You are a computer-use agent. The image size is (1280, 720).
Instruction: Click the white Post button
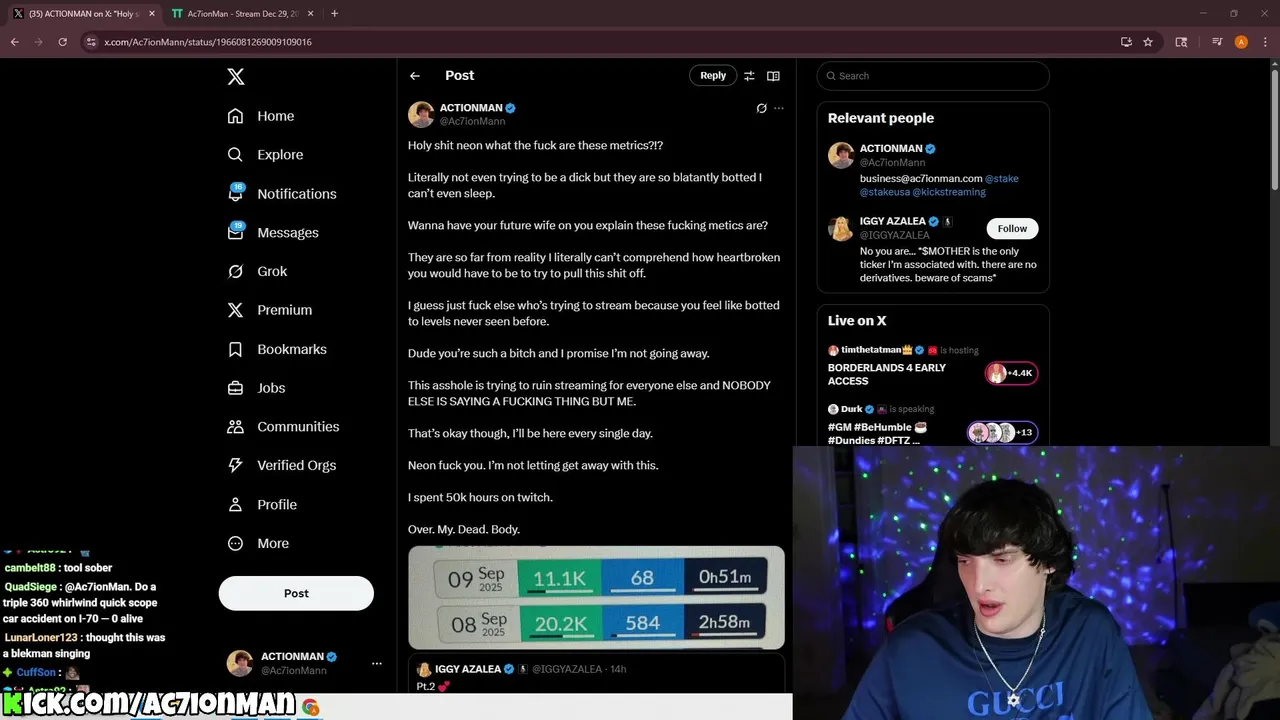296,593
